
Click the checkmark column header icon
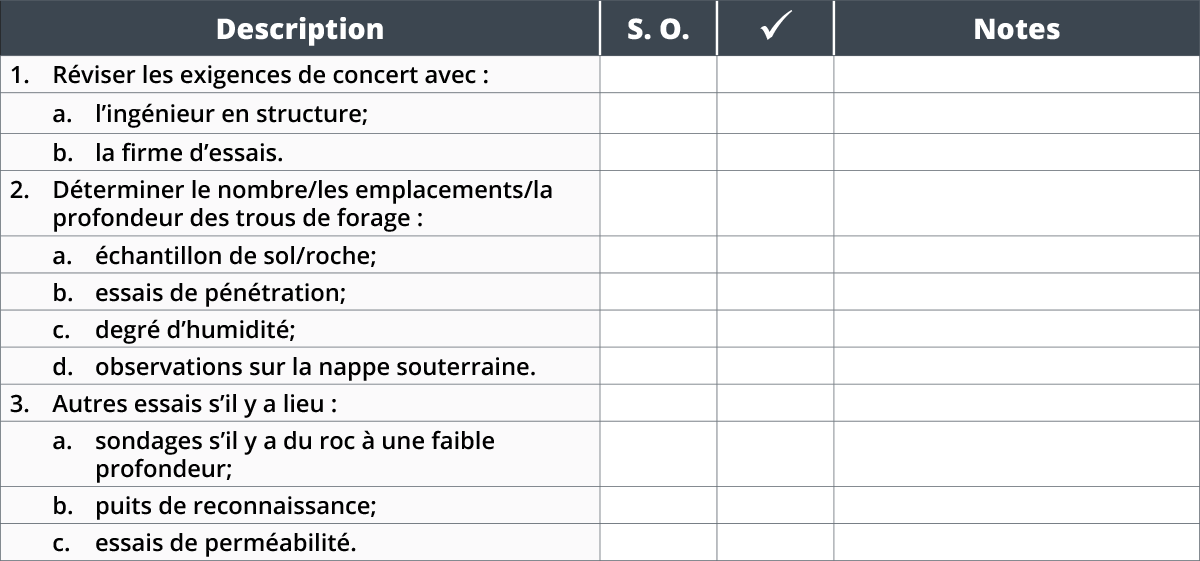(775, 28)
